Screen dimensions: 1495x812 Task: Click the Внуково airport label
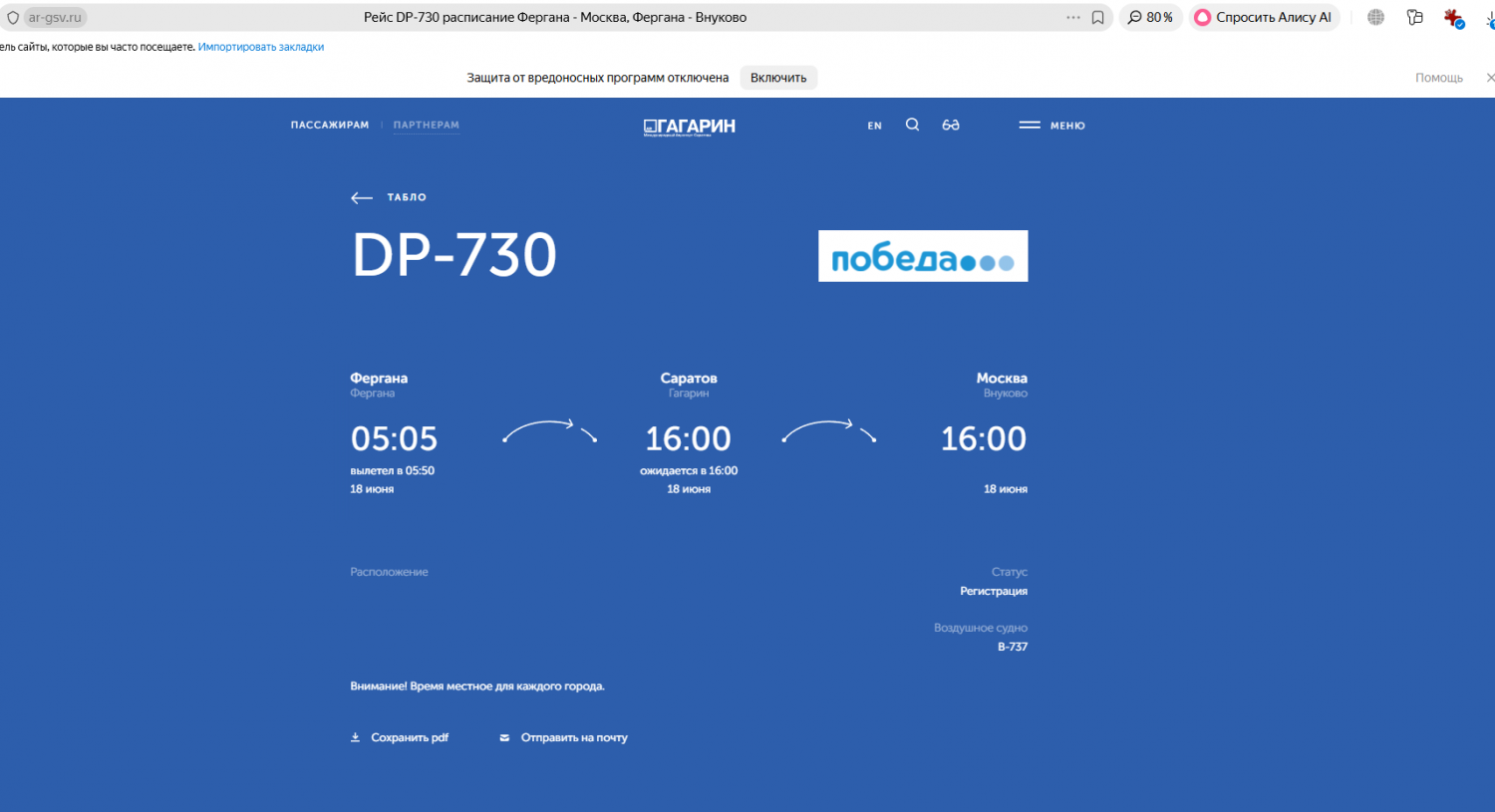[1006, 394]
